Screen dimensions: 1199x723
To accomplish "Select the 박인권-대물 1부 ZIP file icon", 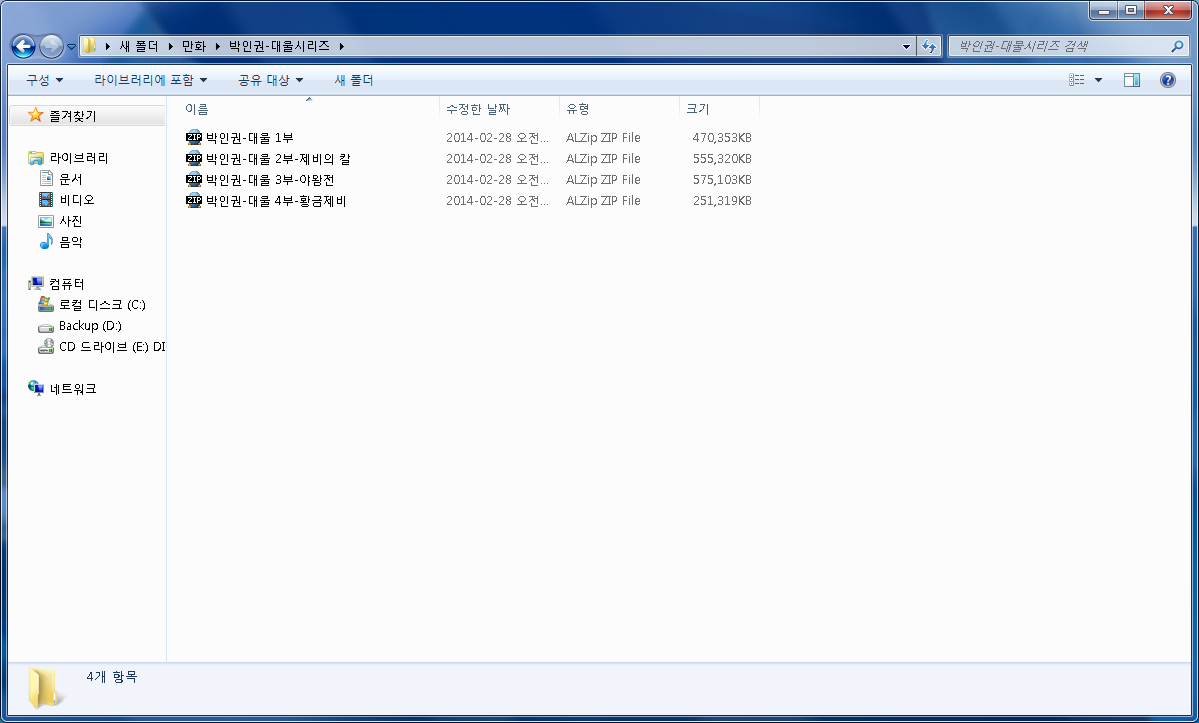I will coord(194,138).
